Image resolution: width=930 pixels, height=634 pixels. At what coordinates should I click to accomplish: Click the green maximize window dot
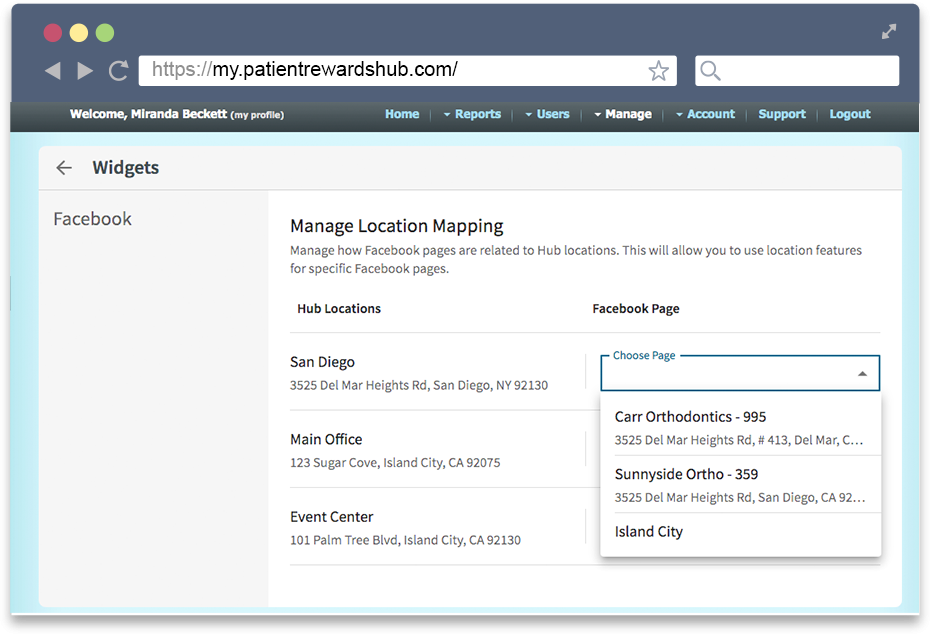click(x=105, y=33)
